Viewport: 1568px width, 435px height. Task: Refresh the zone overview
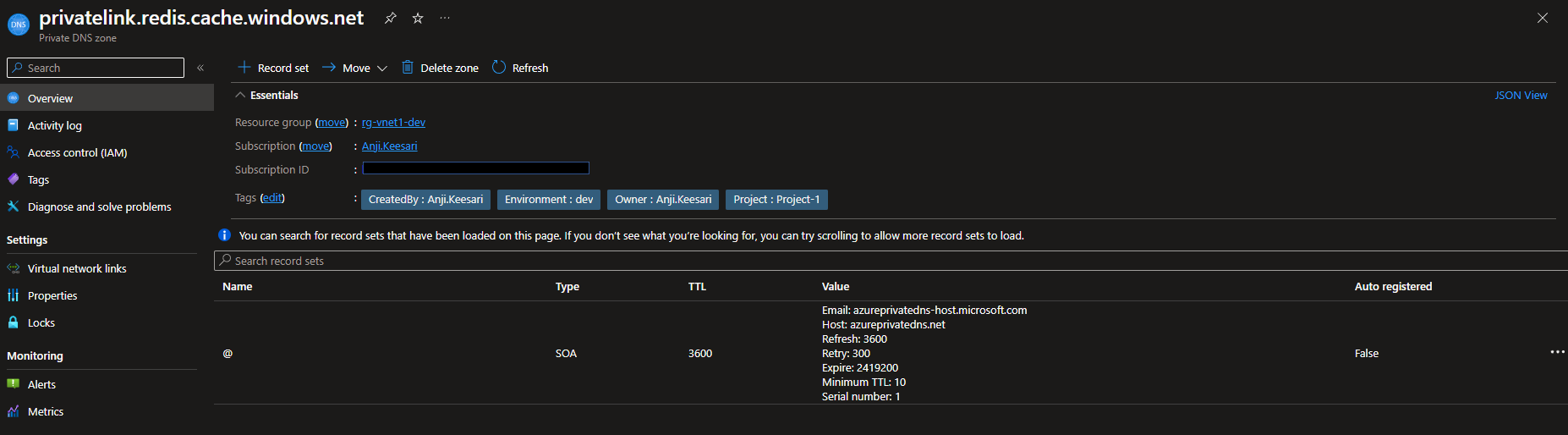[520, 68]
